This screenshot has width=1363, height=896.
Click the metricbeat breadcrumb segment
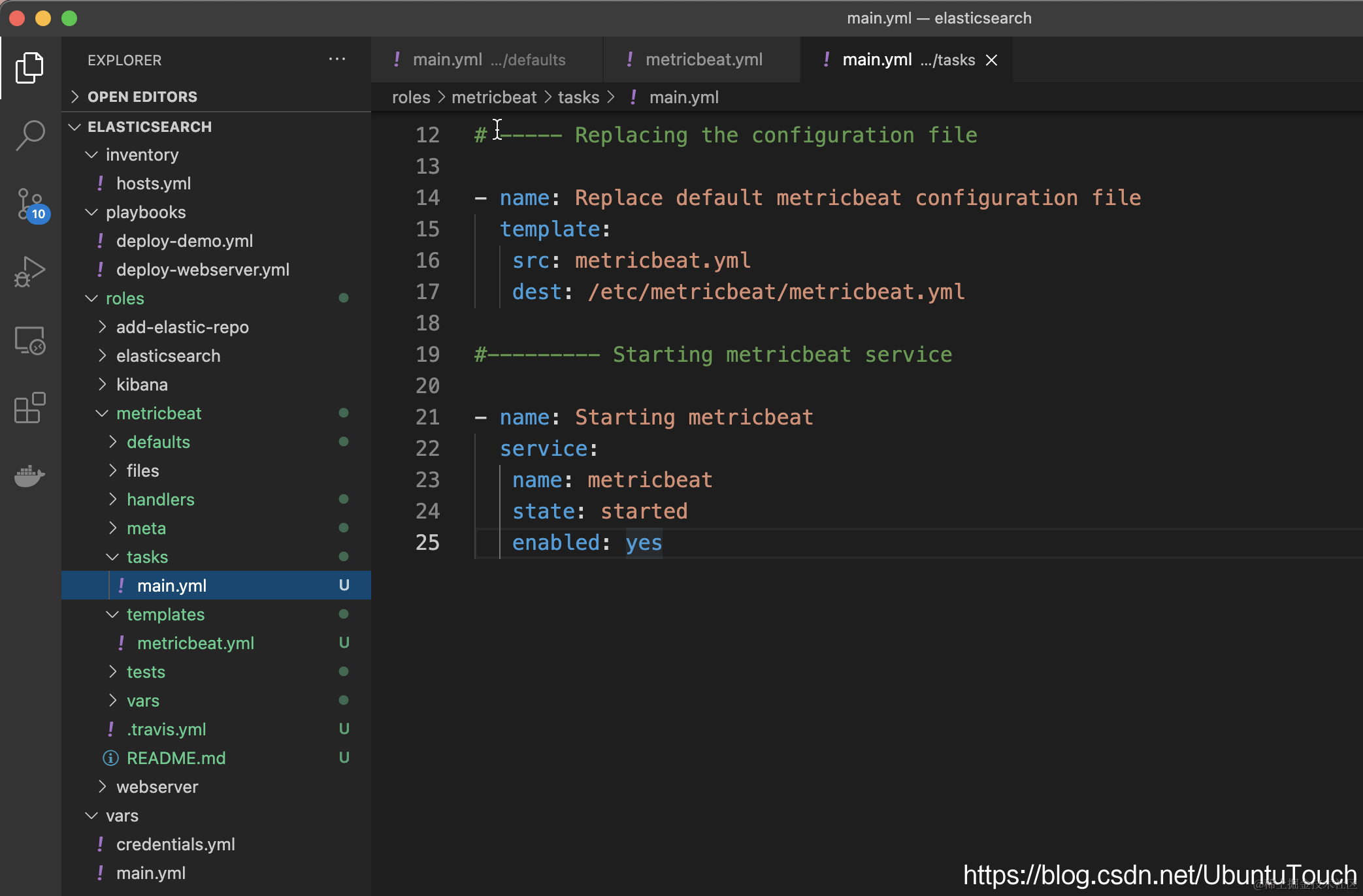click(x=493, y=97)
